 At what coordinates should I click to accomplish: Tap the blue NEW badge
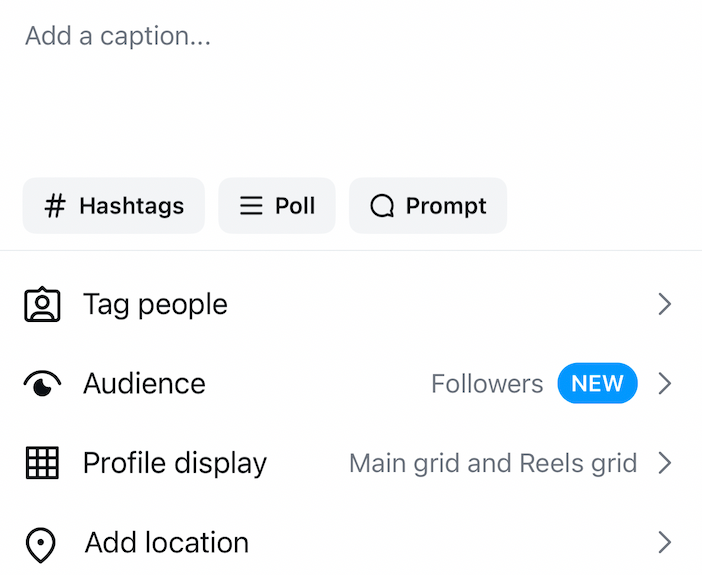597,384
